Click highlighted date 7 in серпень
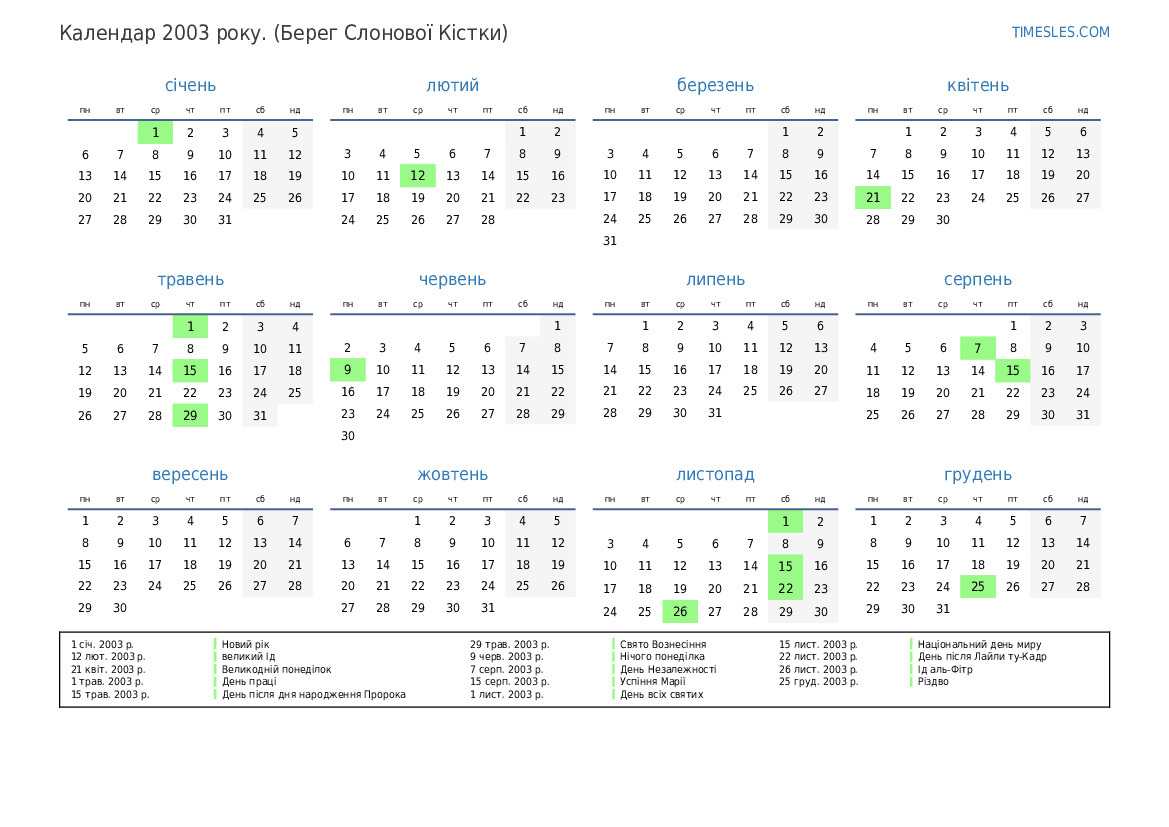 click(977, 348)
